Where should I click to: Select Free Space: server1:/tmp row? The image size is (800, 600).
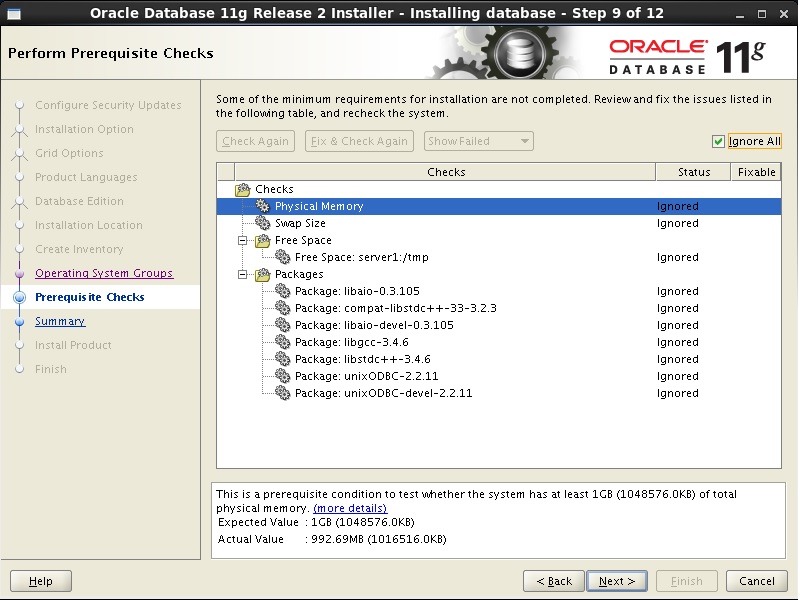click(498, 257)
